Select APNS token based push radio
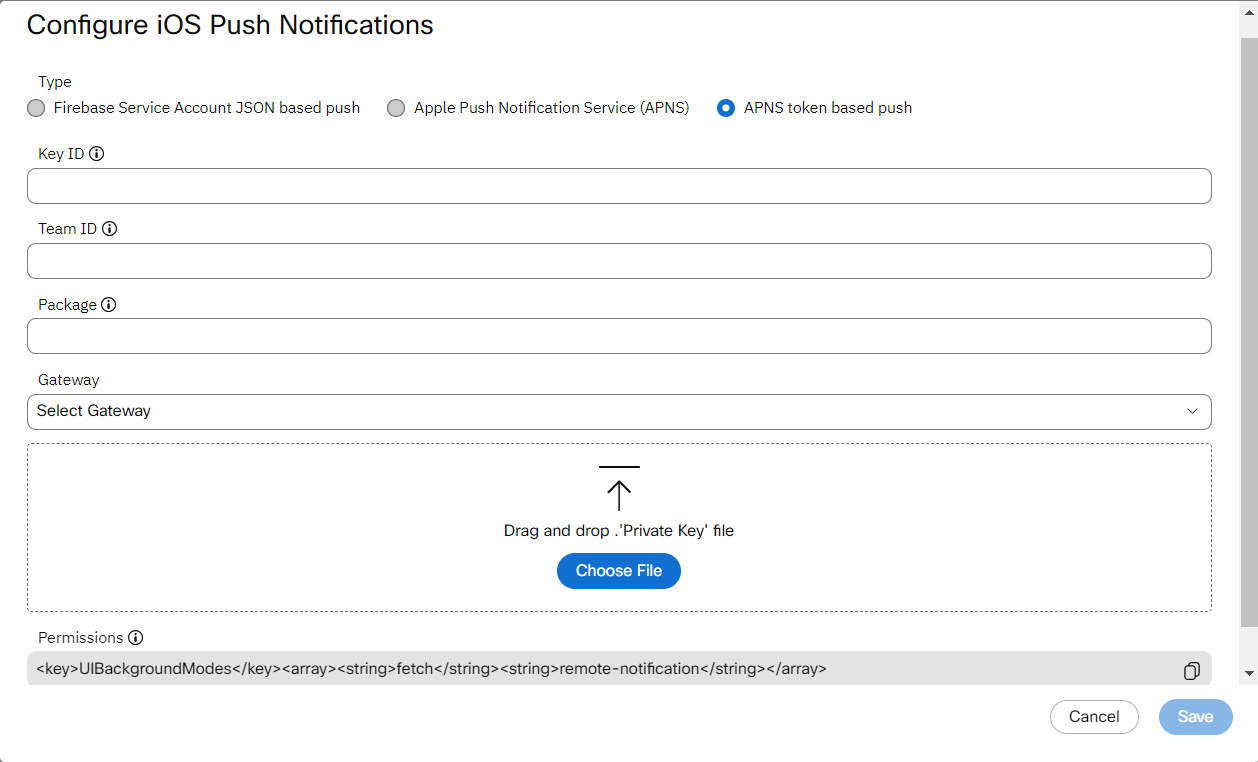This screenshot has width=1258, height=762. click(726, 108)
